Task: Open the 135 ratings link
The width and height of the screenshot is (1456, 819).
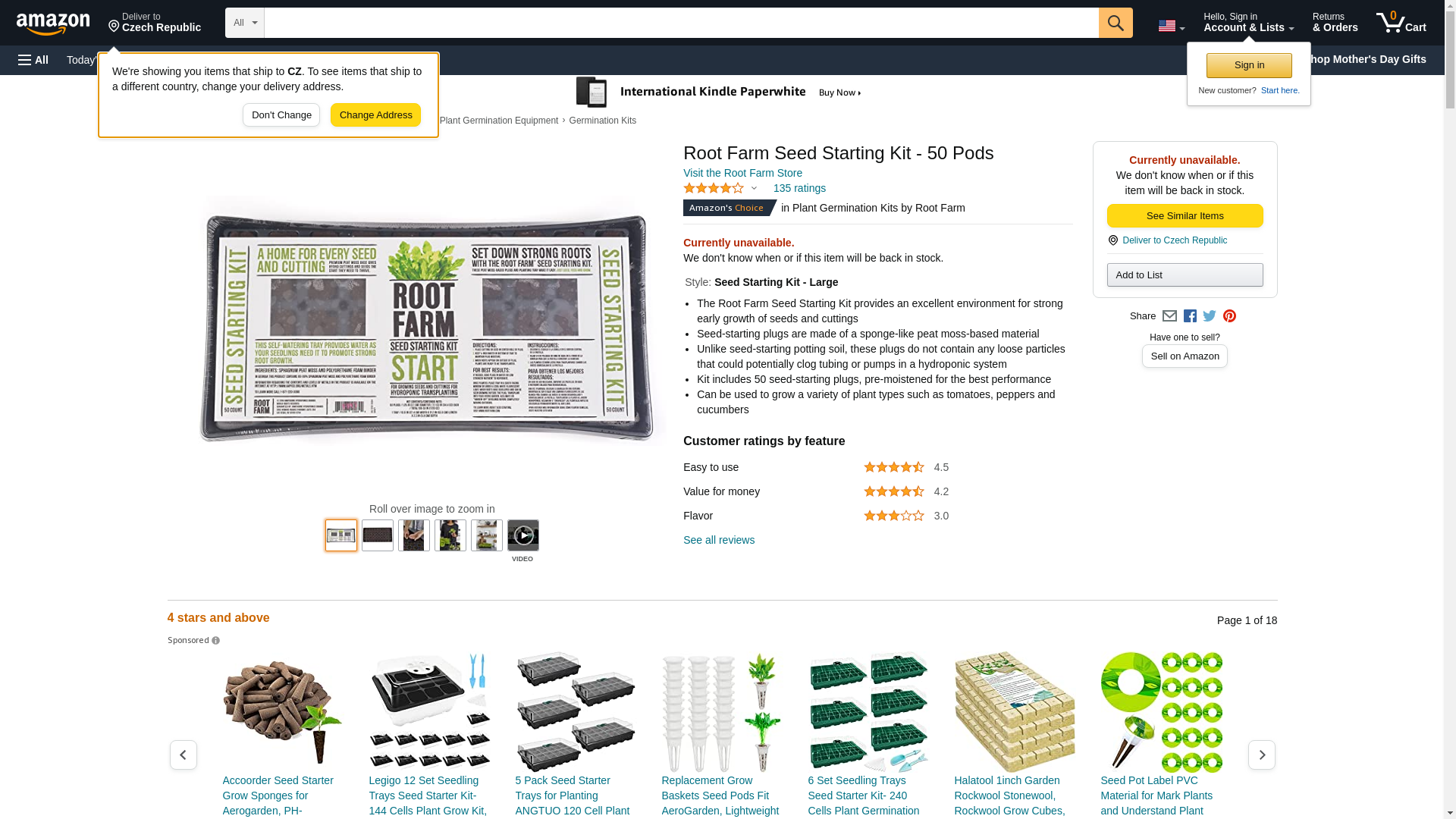Action: coord(799,188)
